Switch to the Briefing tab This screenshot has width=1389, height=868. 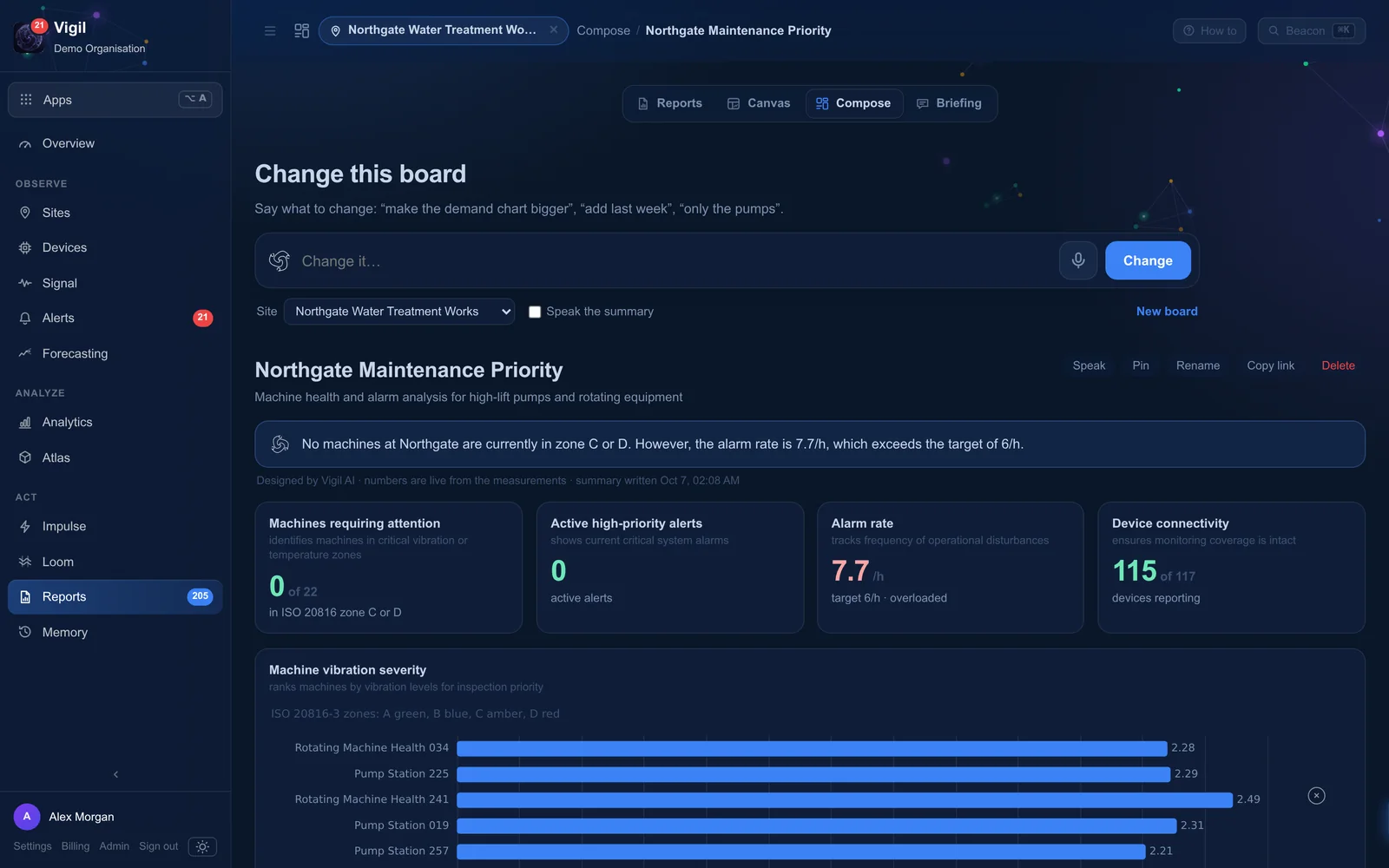(x=949, y=103)
